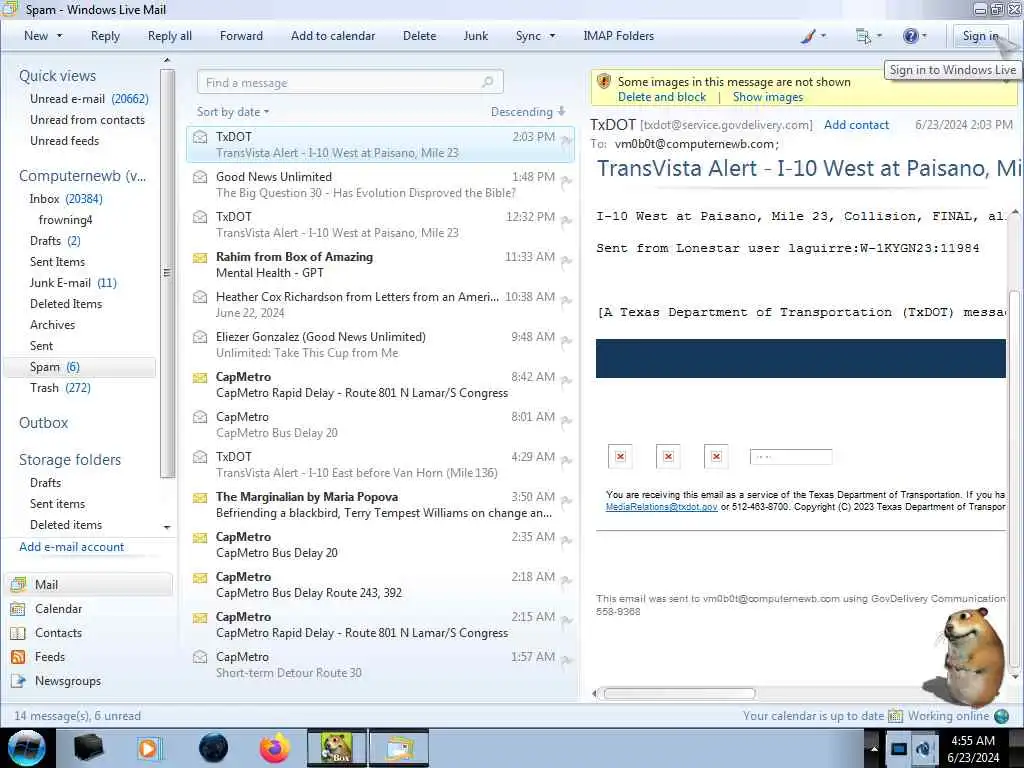The height and width of the screenshot is (768, 1024).
Task: Open the Sync dropdown arrow
Action: coord(552,37)
